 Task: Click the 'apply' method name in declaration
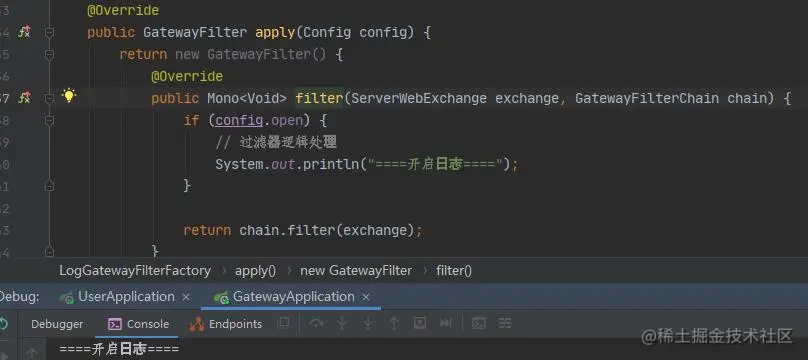tap(275, 32)
